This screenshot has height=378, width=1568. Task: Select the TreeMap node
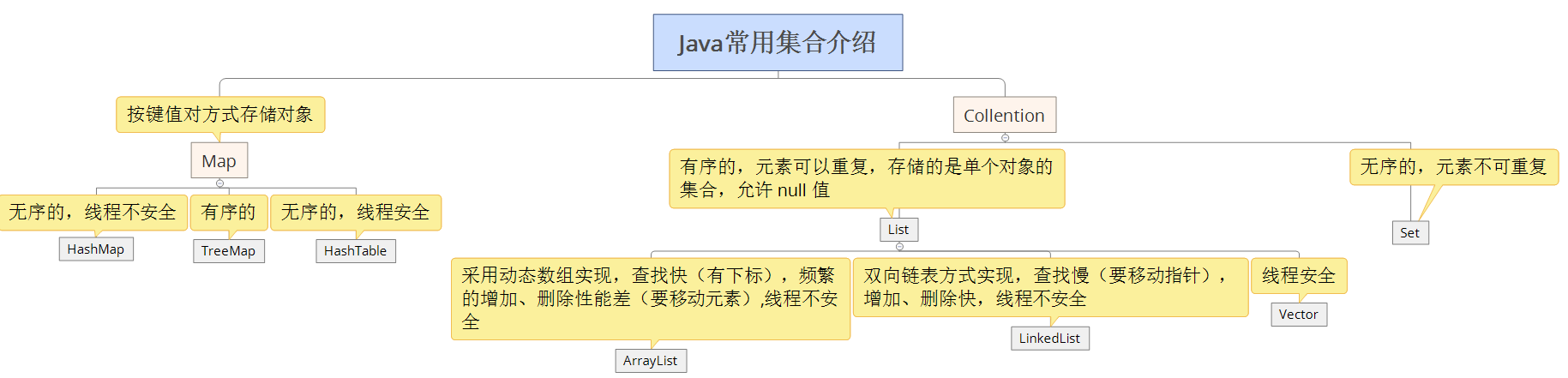coord(228,251)
